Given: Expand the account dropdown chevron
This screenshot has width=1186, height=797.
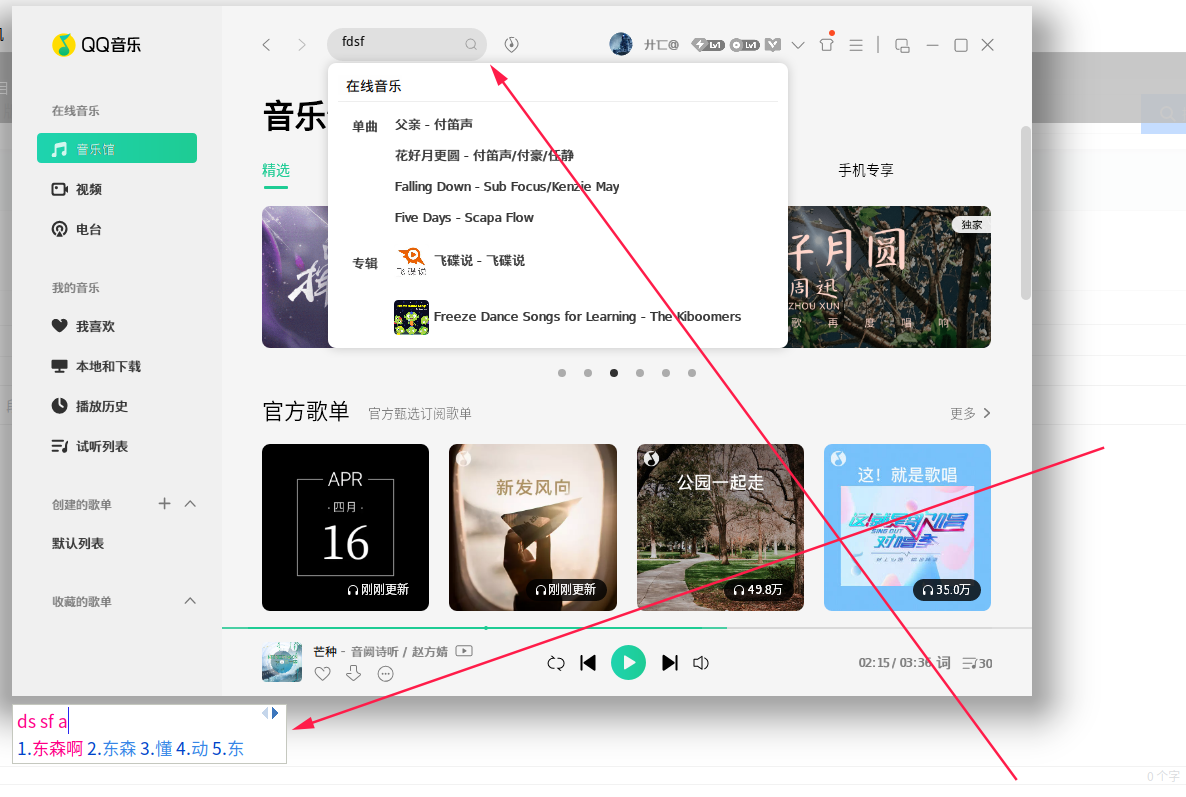Looking at the screenshot, I should (x=798, y=45).
